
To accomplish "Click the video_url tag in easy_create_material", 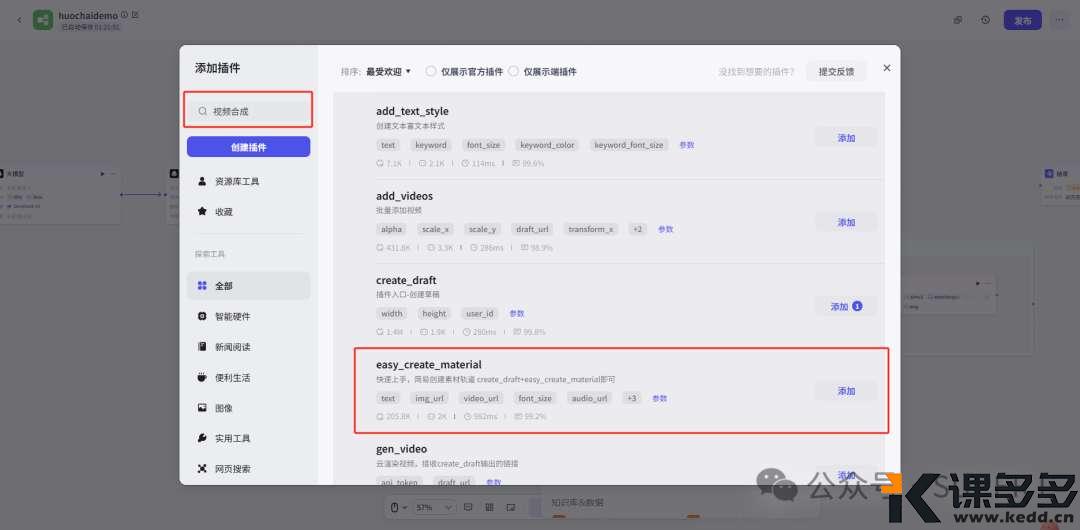I will coord(481,398).
